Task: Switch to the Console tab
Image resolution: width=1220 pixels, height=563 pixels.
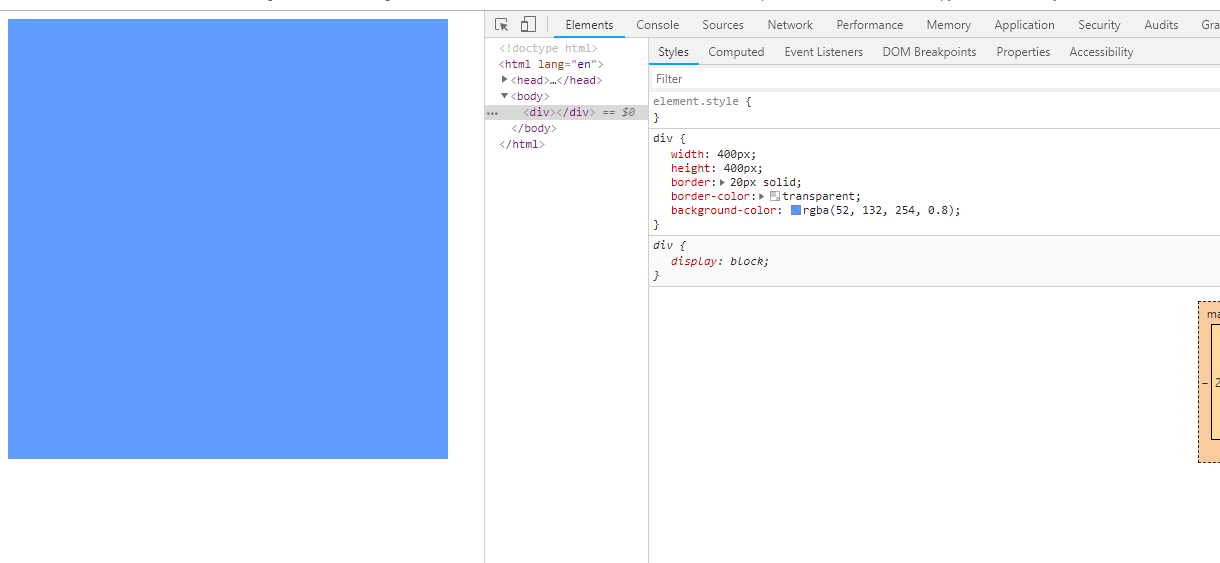Action: (x=658, y=25)
